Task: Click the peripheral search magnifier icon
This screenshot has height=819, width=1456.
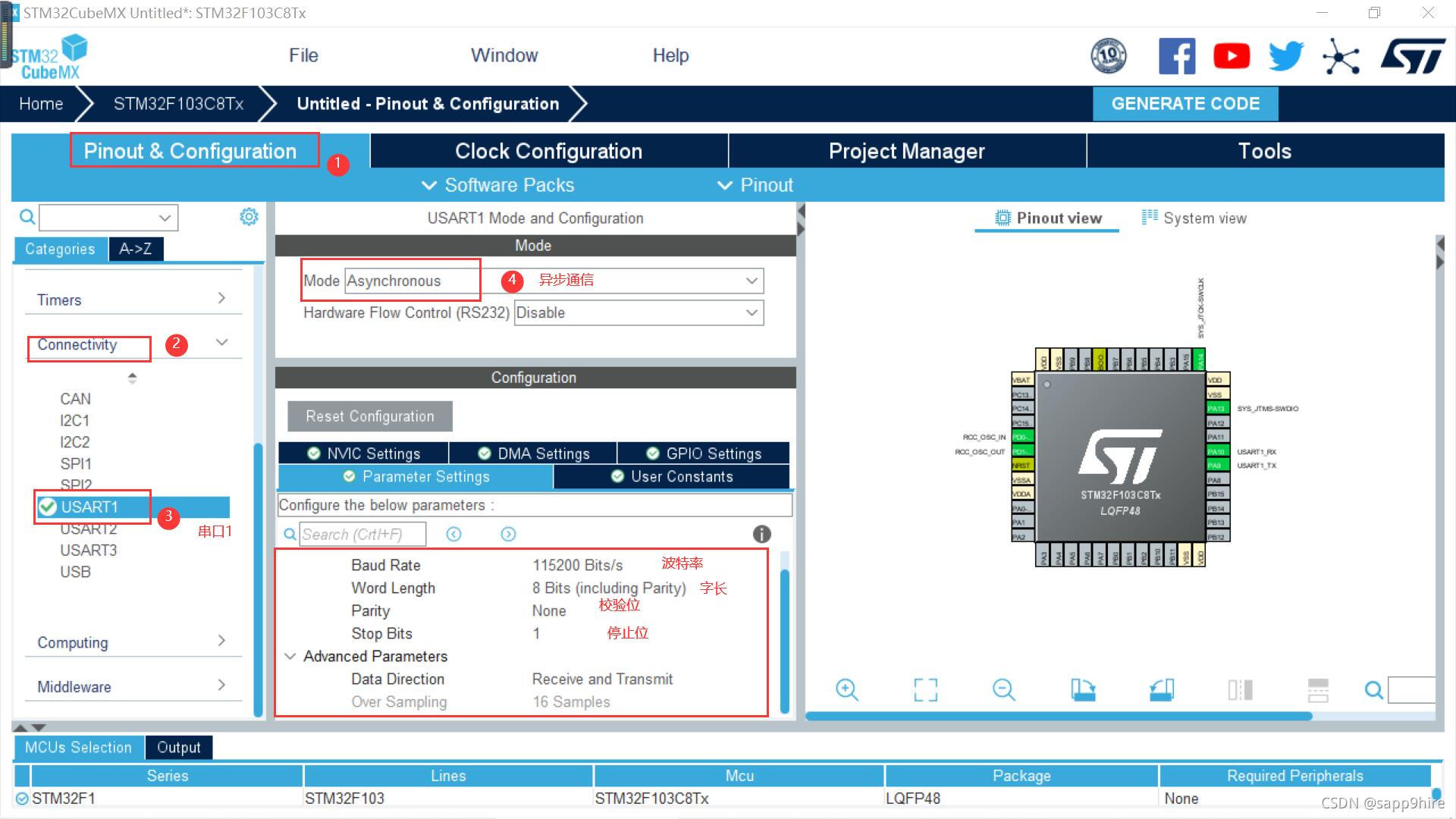Action: 27,218
